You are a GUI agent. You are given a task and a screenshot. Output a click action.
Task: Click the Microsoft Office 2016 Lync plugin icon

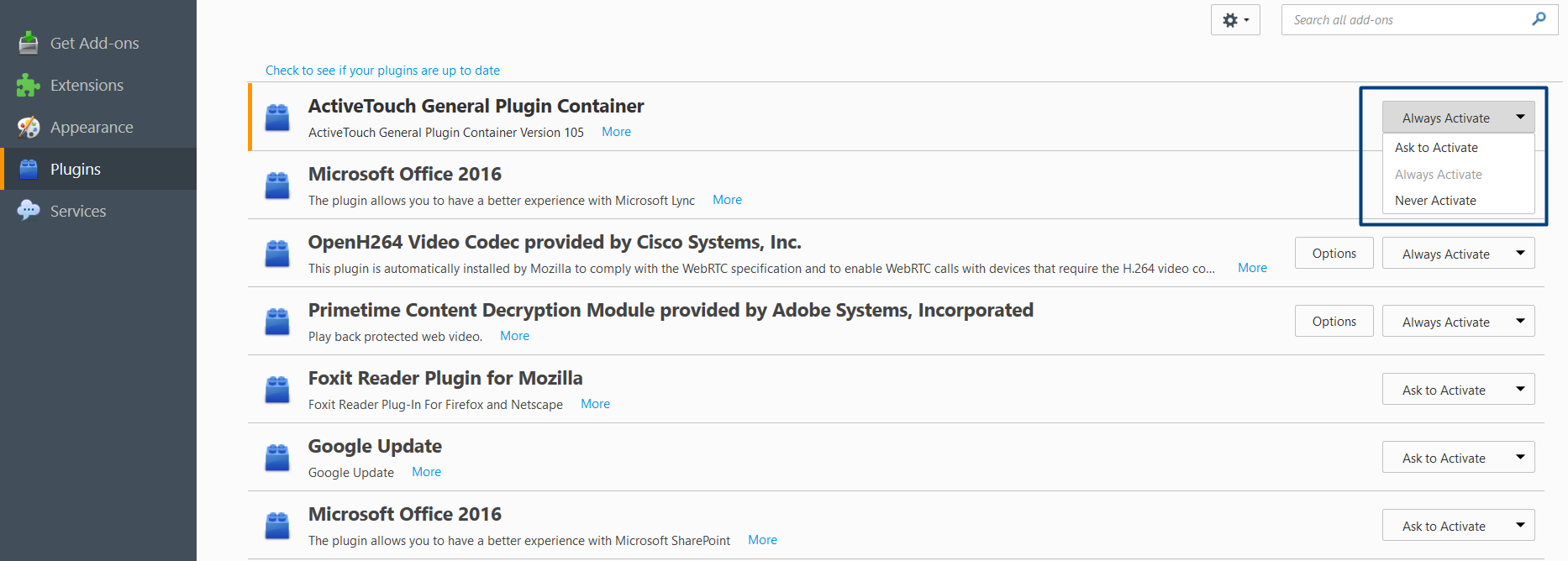click(277, 185)
